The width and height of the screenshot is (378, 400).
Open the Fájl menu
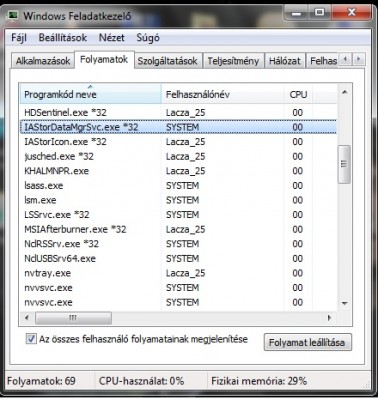pyautogui.click(x=19, y=37)
